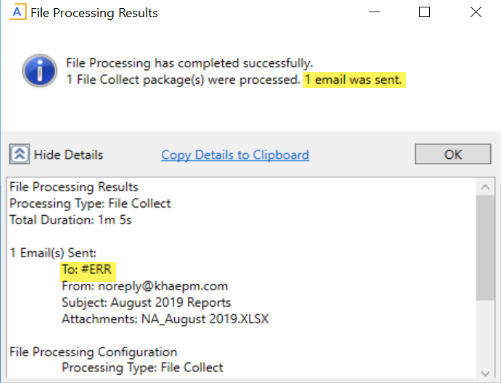Click the Axiom app icon in title bar

coord(17,13)
